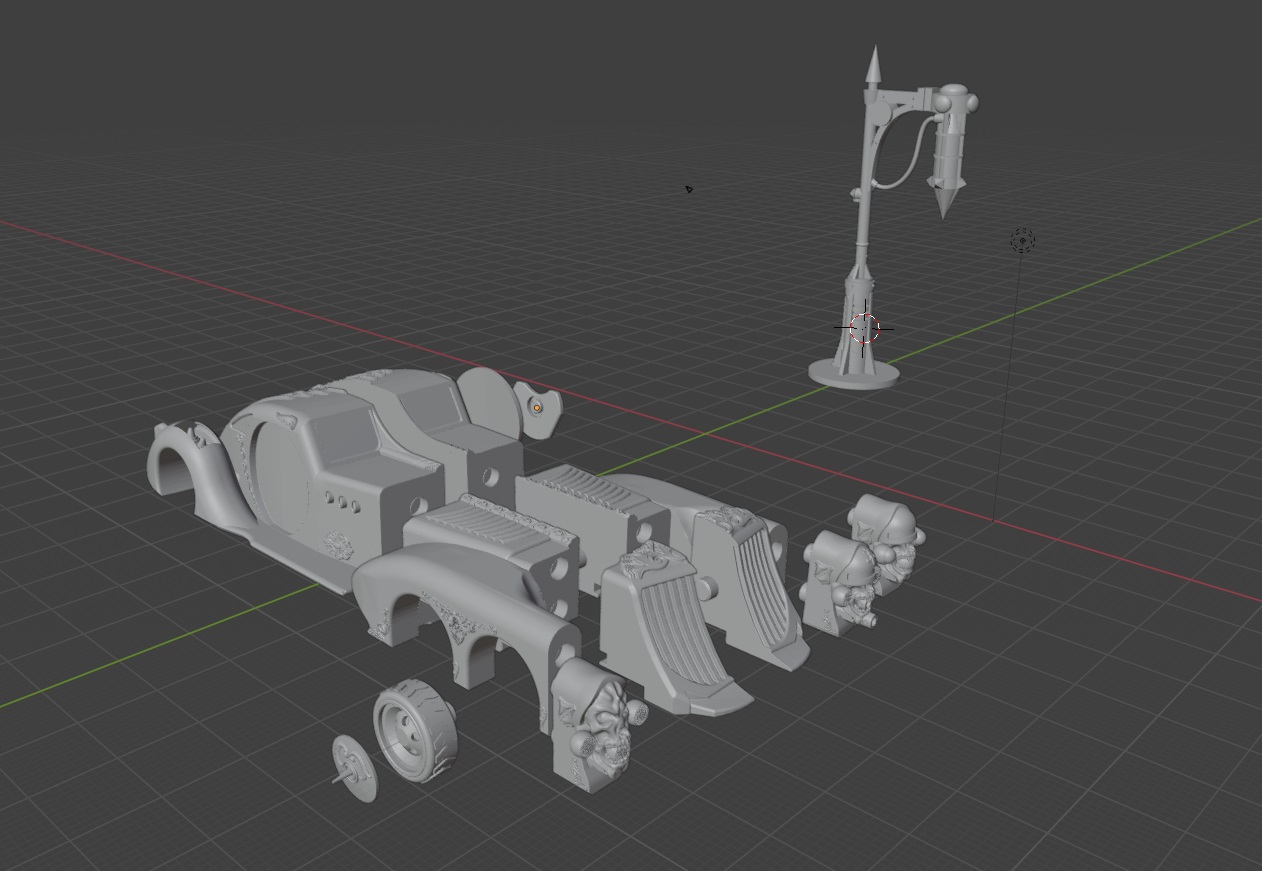1262x871 pixels.
Task: Click the orange origin dot on the round part
Action: (x=538, y=408)
